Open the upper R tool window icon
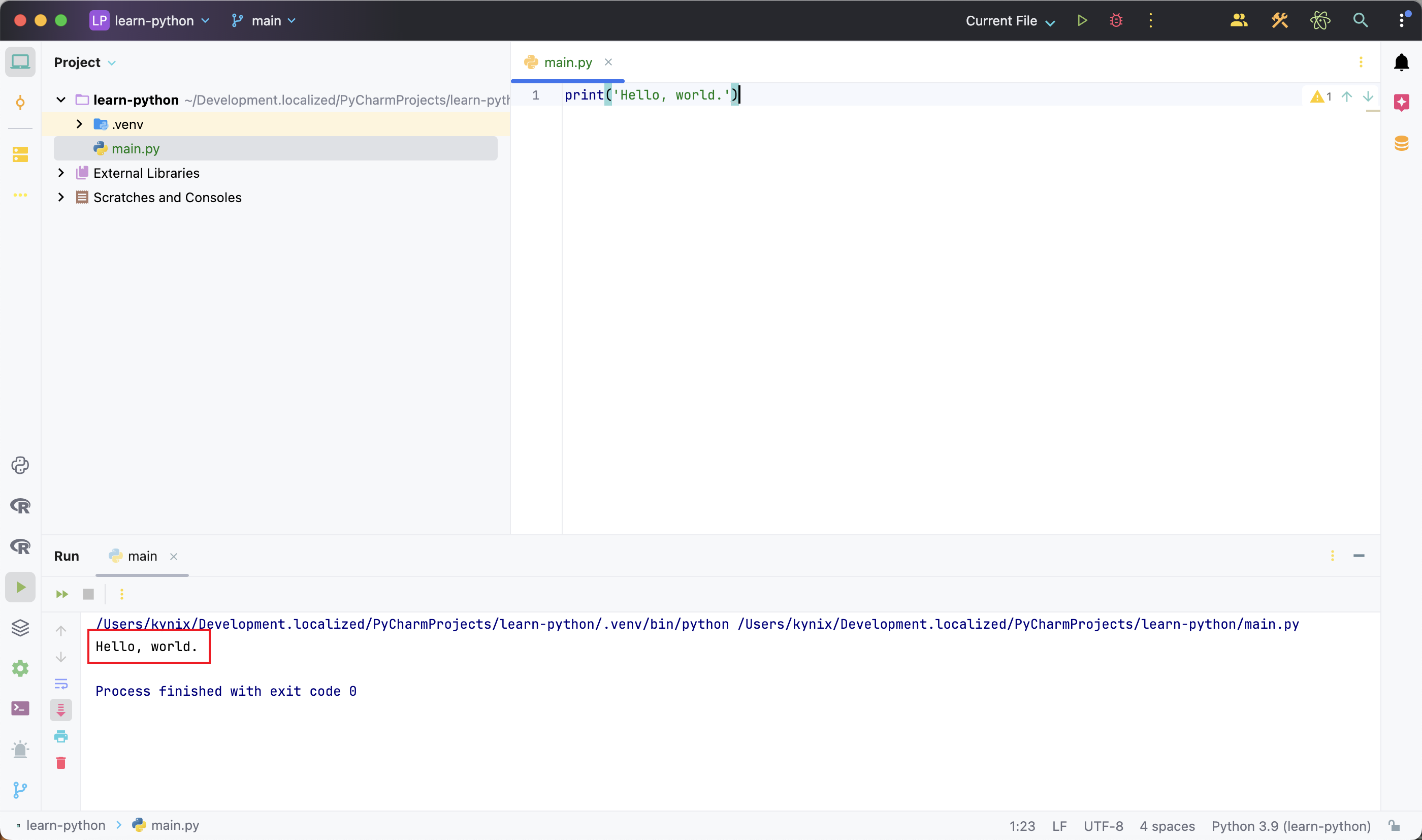The height and width of the screenshot is (840, 1422). point(20,506)
